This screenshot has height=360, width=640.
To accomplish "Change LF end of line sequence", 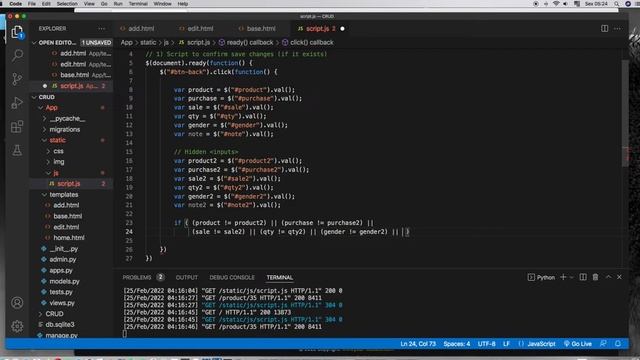I will click(506, 344).
